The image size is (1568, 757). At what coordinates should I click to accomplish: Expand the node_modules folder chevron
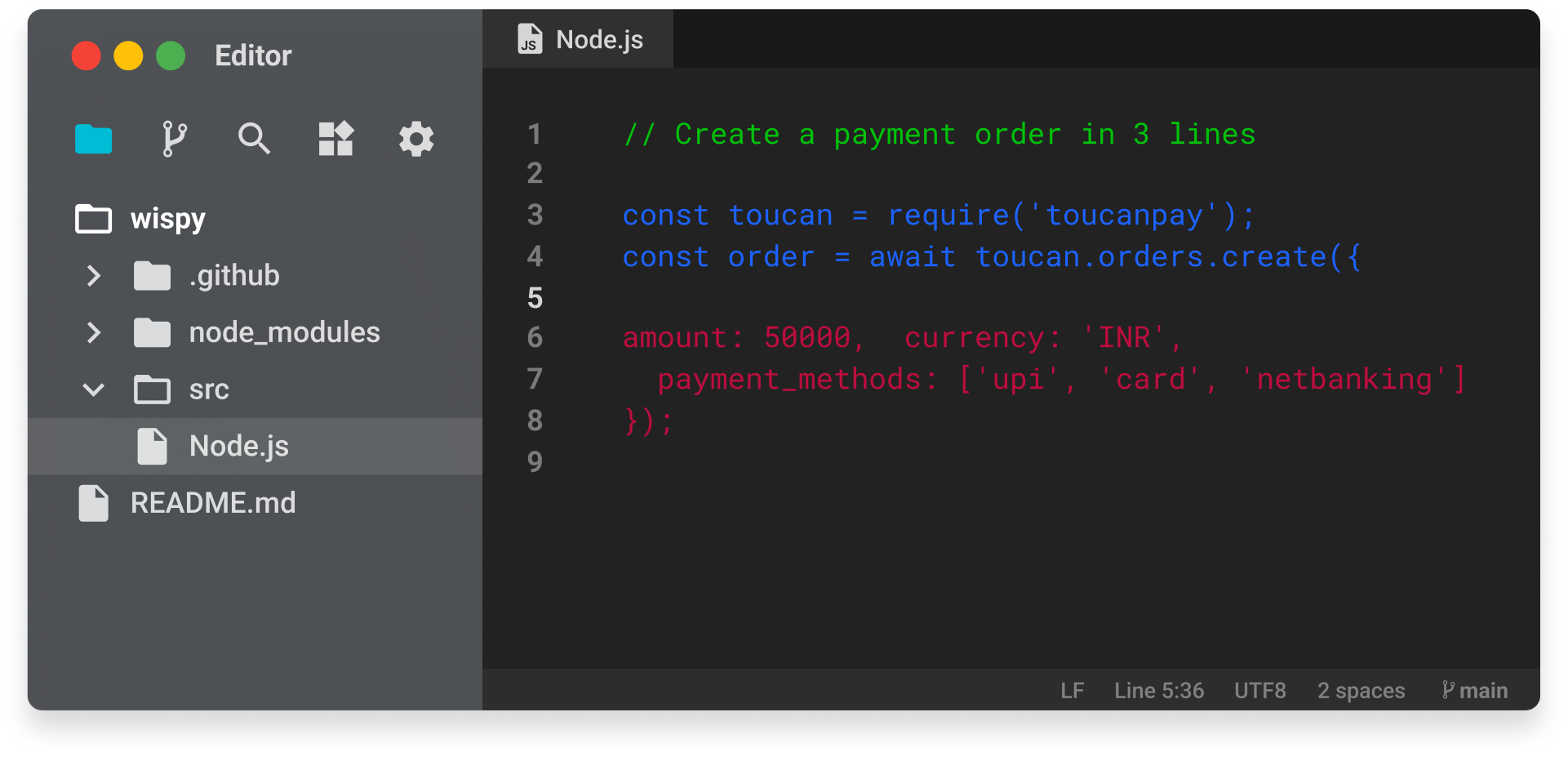click(x=94, y=332)
